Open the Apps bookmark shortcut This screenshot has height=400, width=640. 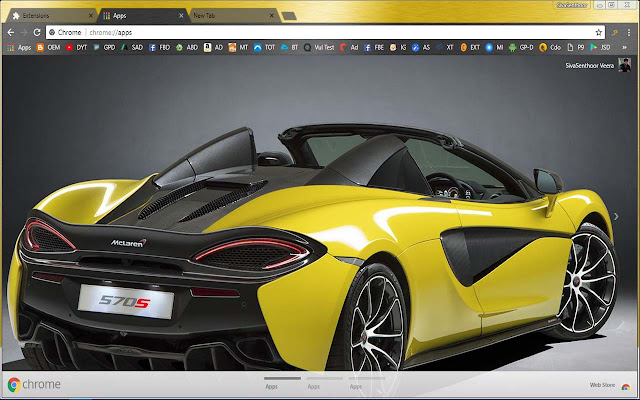pyautogui.click(x=19, y=47)
